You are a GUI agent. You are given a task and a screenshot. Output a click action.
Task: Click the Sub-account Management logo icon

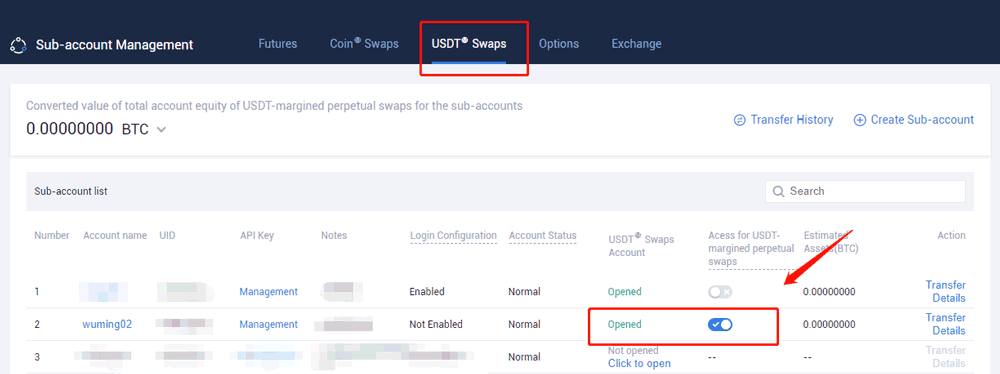pos(18,45)
